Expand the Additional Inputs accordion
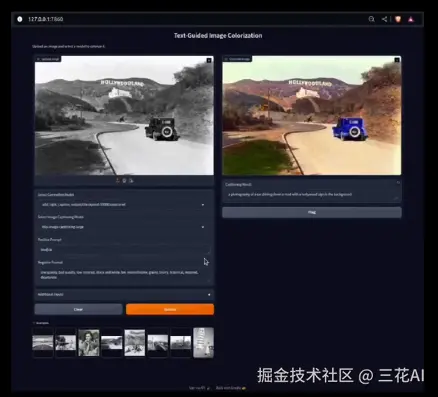This screenshot has width=438, height=397. (x=124, y=295)
